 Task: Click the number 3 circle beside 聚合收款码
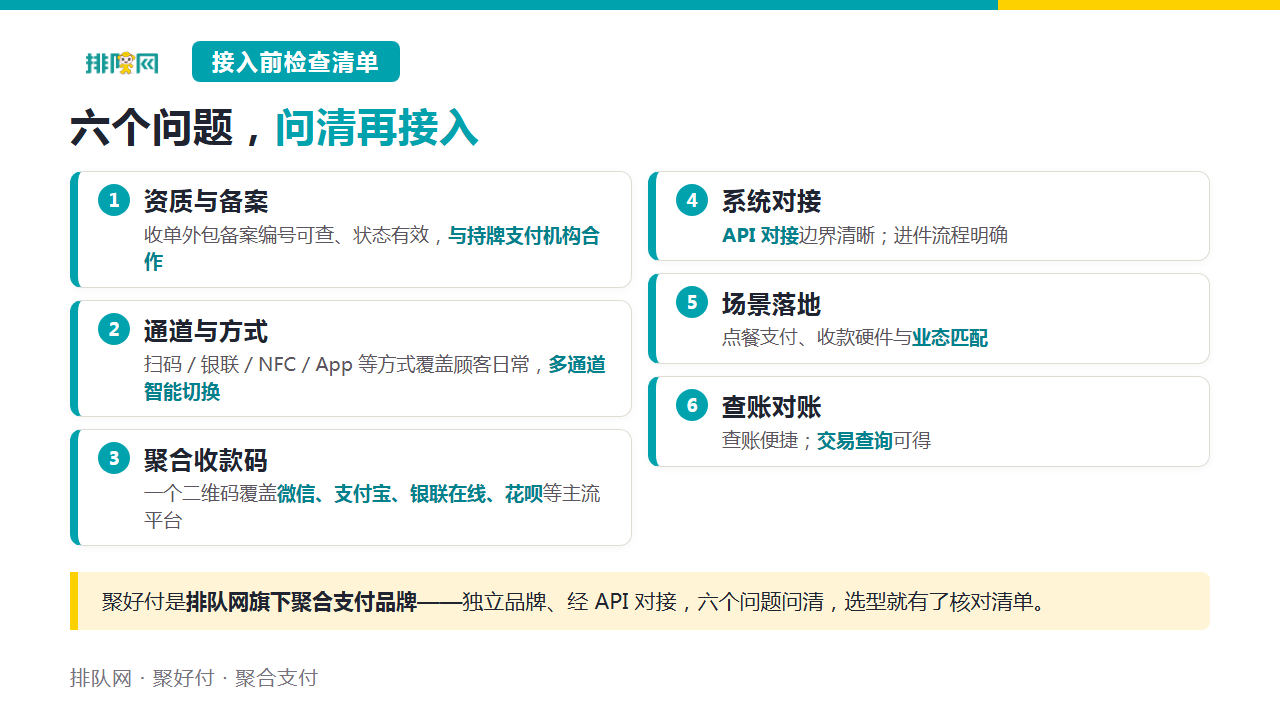point(114,458)
